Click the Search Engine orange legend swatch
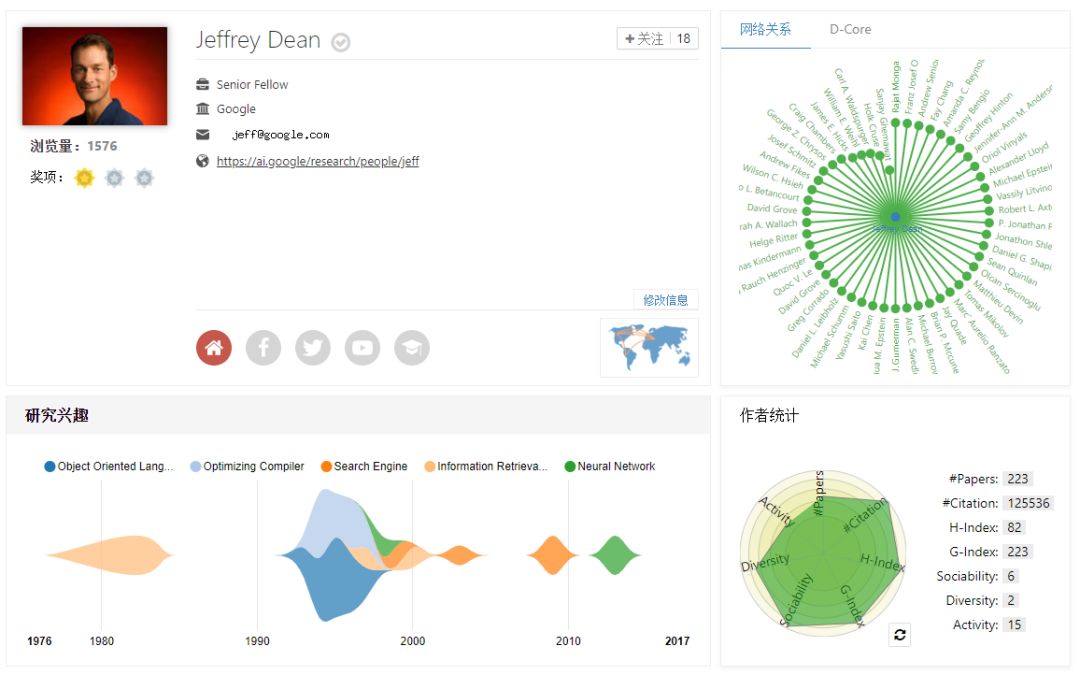Screen dimensions: 1080x675 (326, 466)
